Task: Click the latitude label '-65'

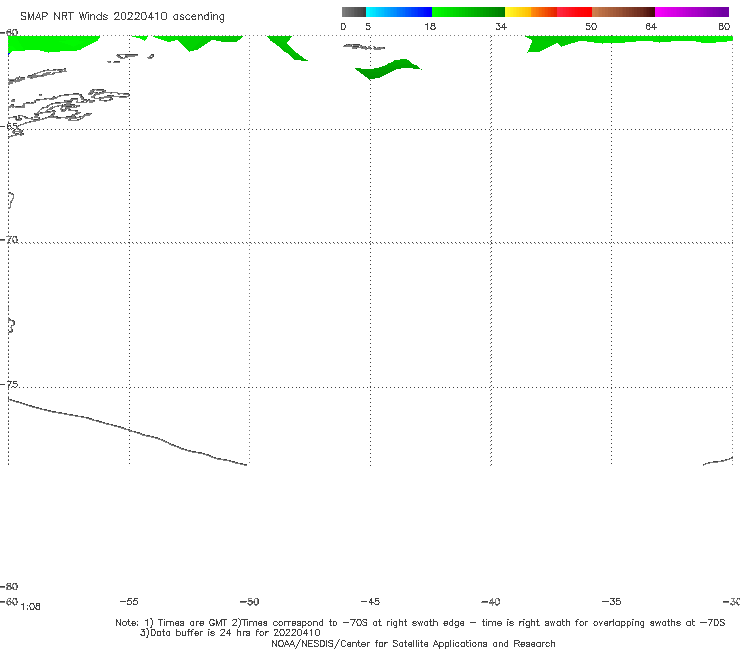Action: (9, 127)
